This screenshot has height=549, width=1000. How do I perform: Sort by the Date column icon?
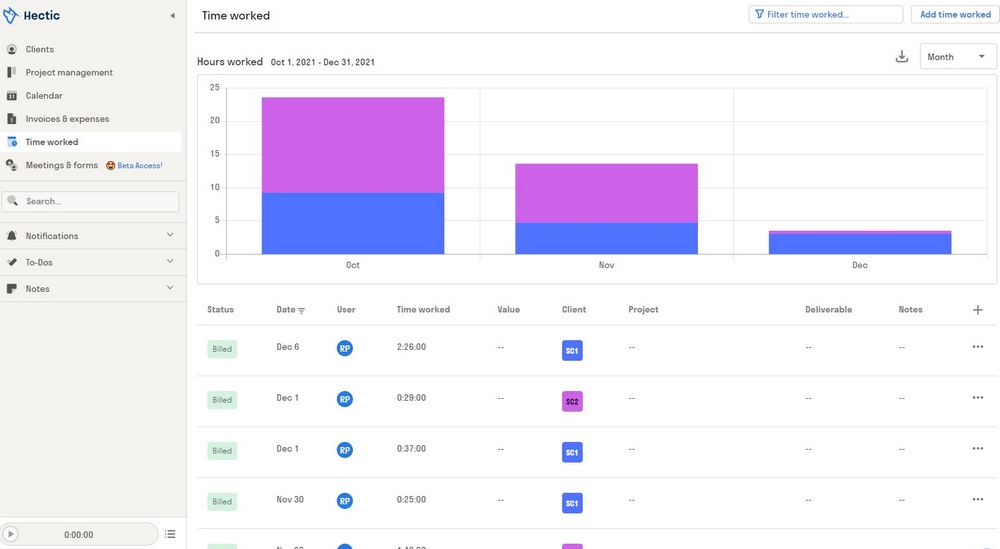tap(302, 311)
